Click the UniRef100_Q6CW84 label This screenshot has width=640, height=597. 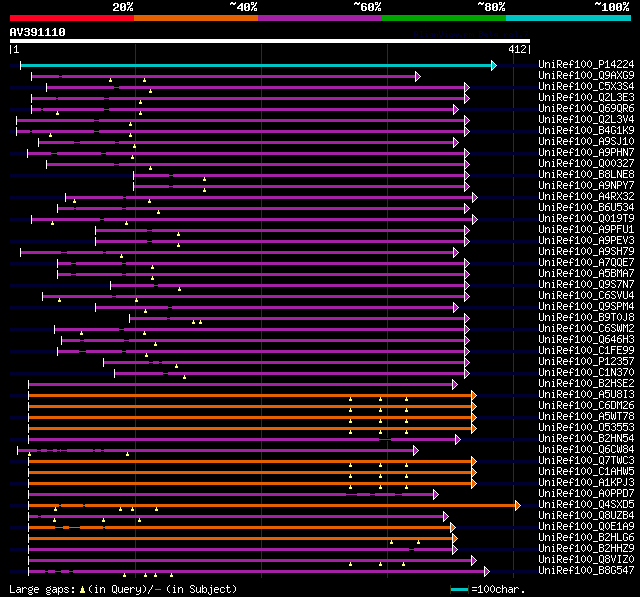[x=586, y=450]
